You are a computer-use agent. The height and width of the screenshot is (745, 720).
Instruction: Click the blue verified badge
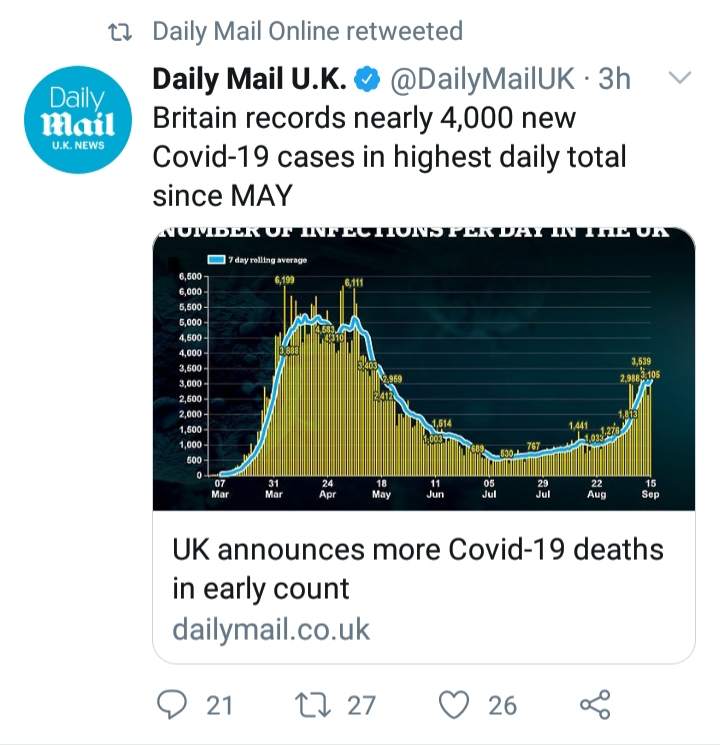(369, 78)
